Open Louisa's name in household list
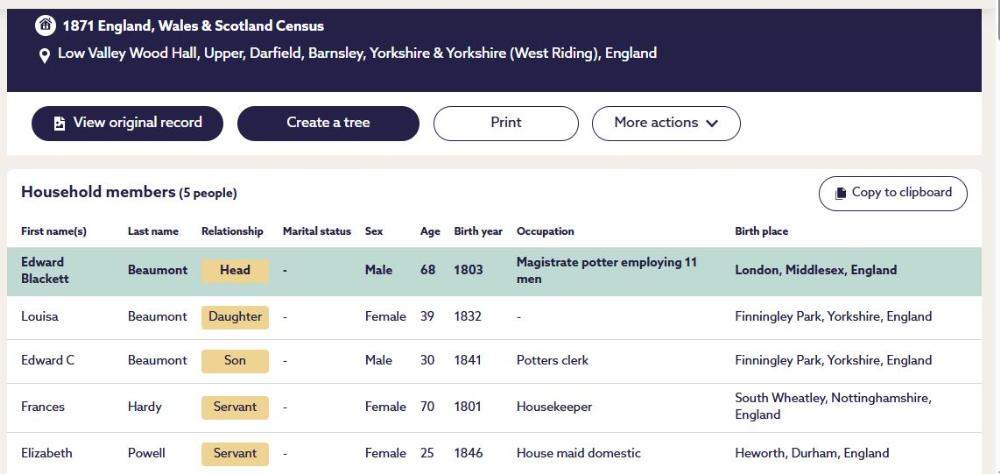1000x474 pixels. coord(40,317)
